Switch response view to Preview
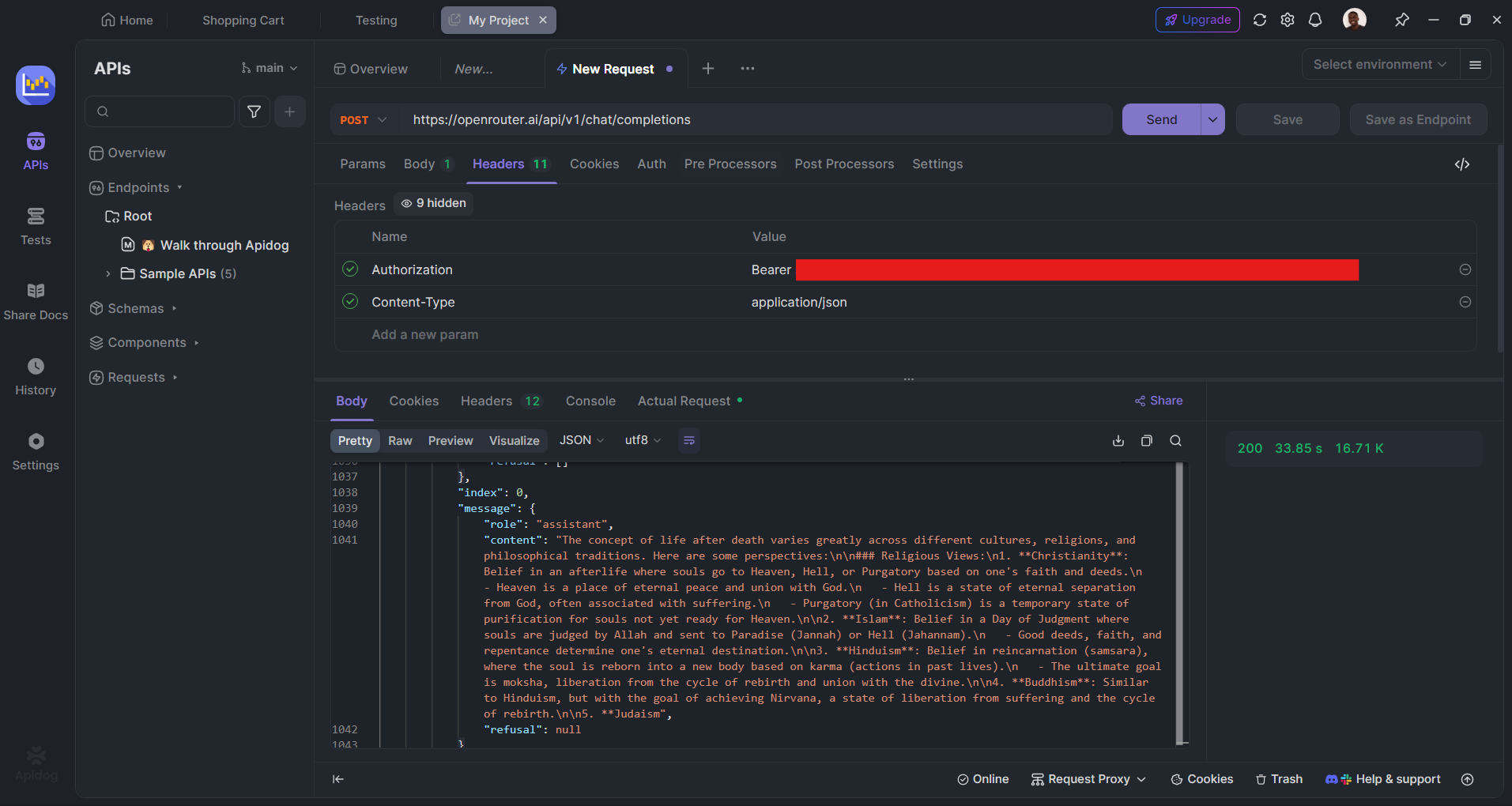Viewport: 1512px width, 806px height. 451,441
